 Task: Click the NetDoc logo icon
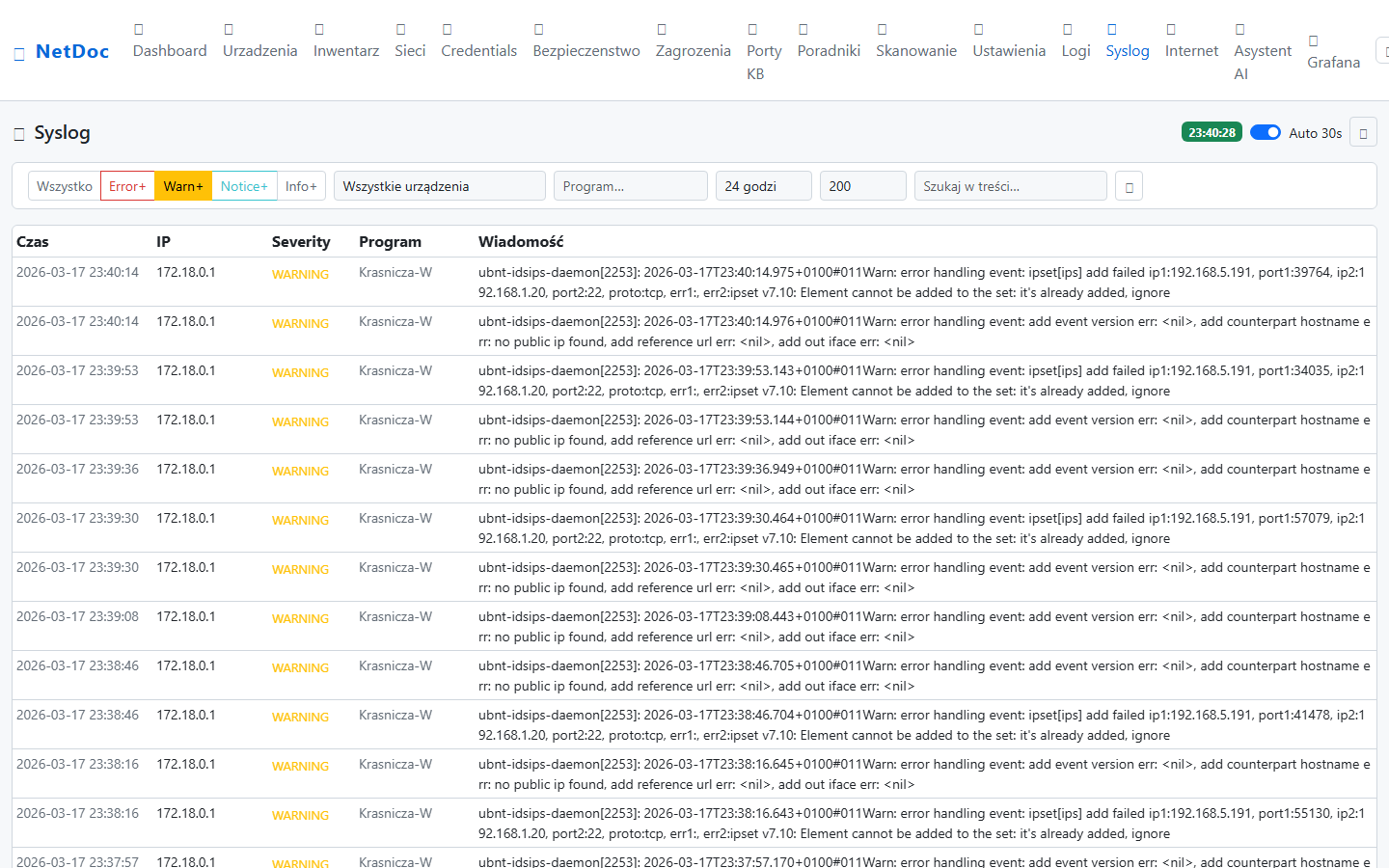(x=19, y=54)
